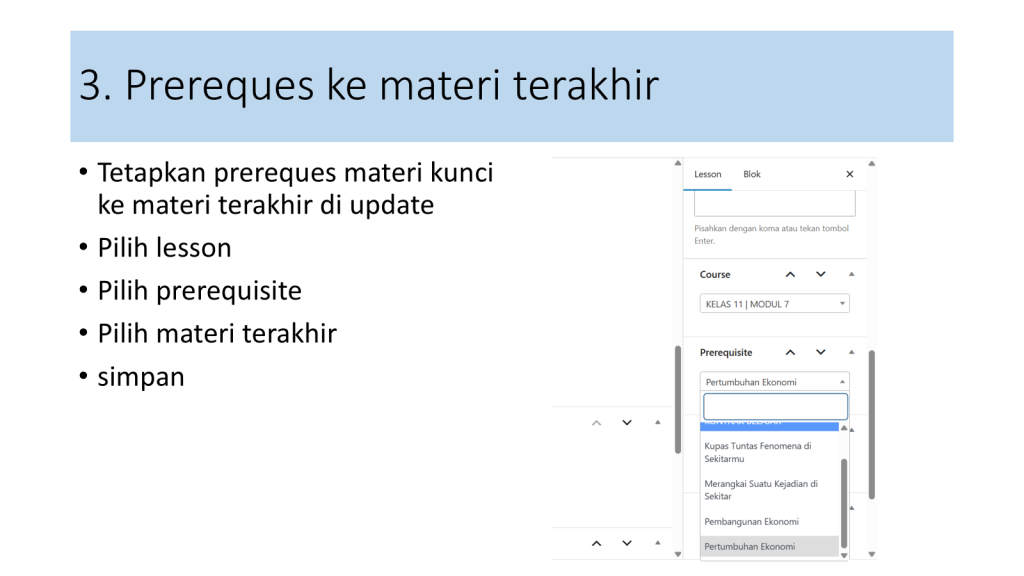Image resolution: width=1024 pixels, height=576 pixels.
Task: Click the prerequisite list scrollbar thumb
Action: click(x=844, y=500)
